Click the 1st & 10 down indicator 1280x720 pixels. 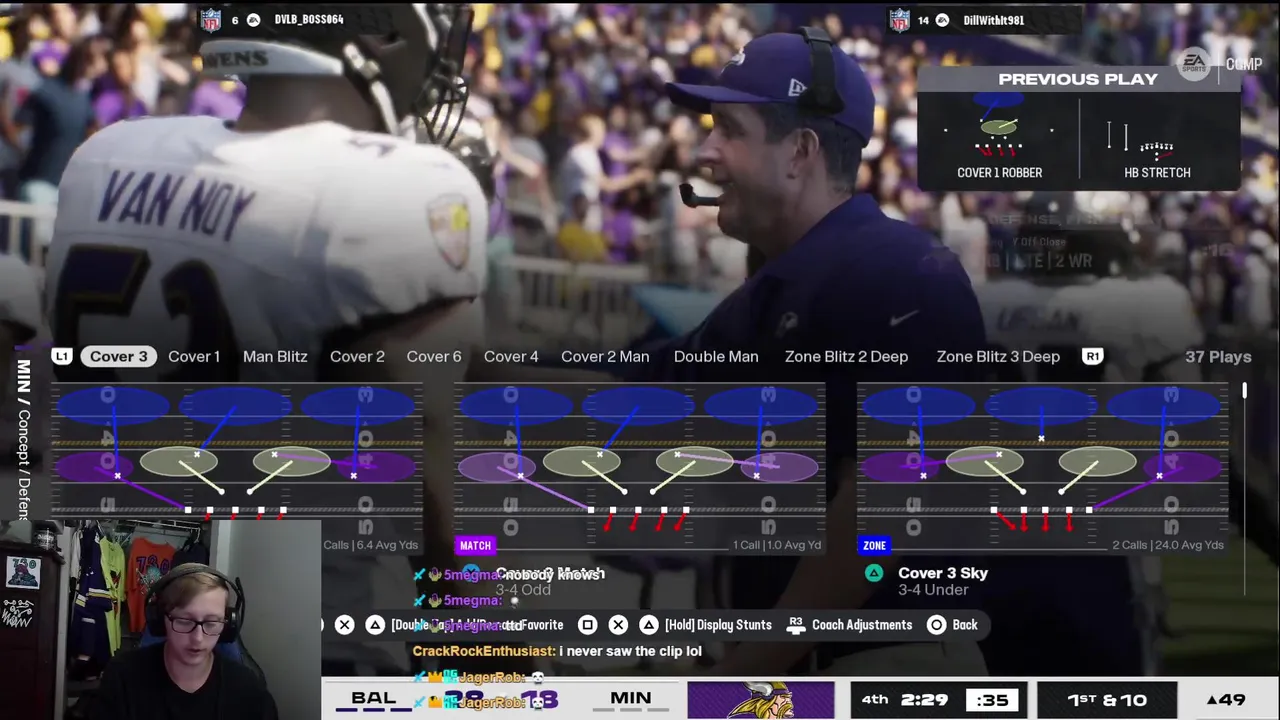coord(1107,700)
